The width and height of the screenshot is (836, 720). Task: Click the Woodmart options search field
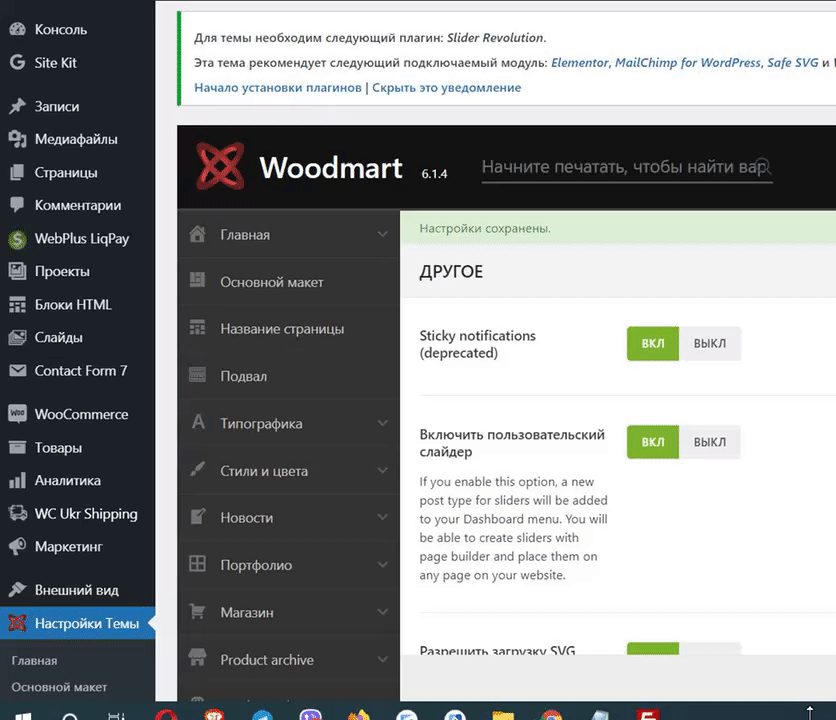[x=627, y=167]
